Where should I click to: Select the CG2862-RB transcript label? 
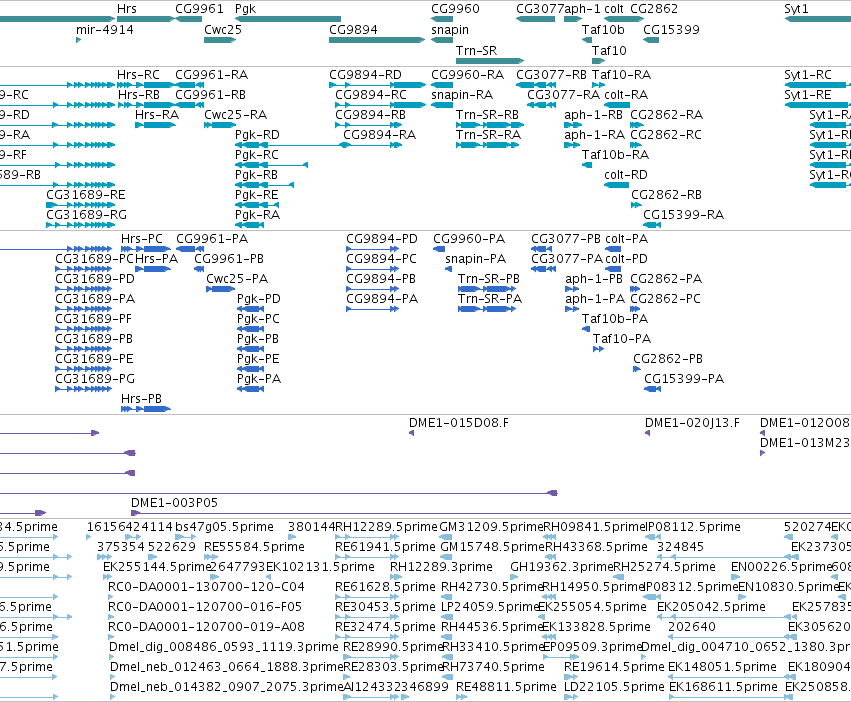[x=666, y=195]
